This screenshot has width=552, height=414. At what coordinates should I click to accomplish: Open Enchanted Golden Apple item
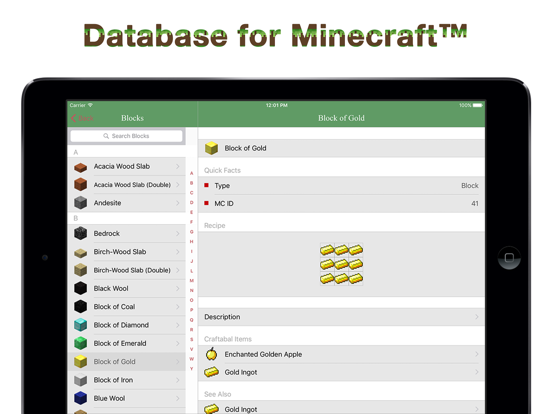341,354
